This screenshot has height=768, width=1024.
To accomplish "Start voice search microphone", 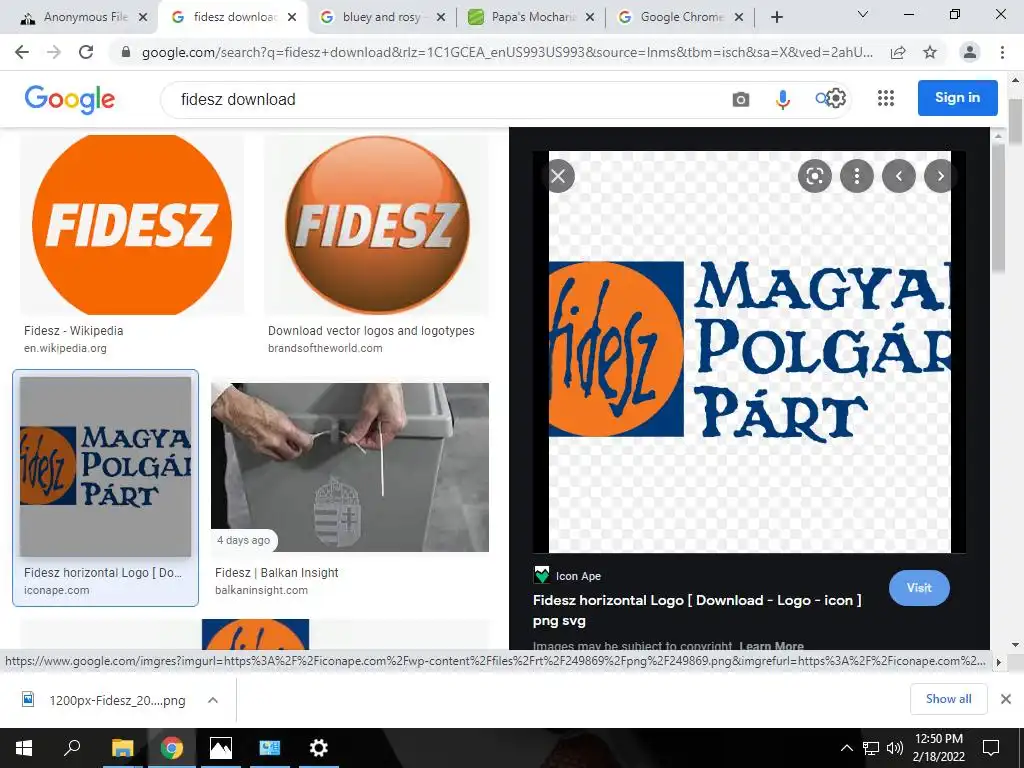I will (x=782, y=99).
